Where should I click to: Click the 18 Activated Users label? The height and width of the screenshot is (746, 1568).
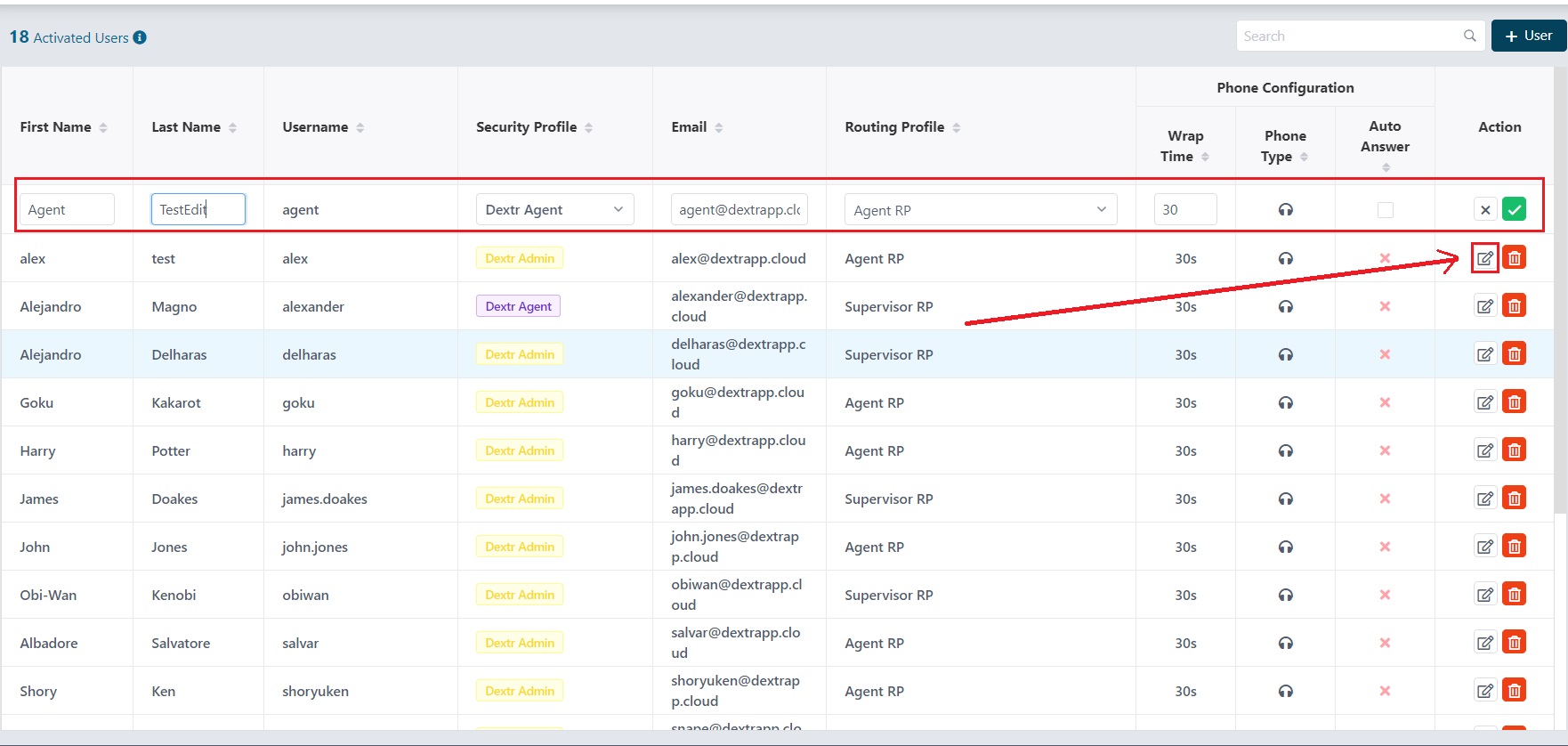[69, 37]
